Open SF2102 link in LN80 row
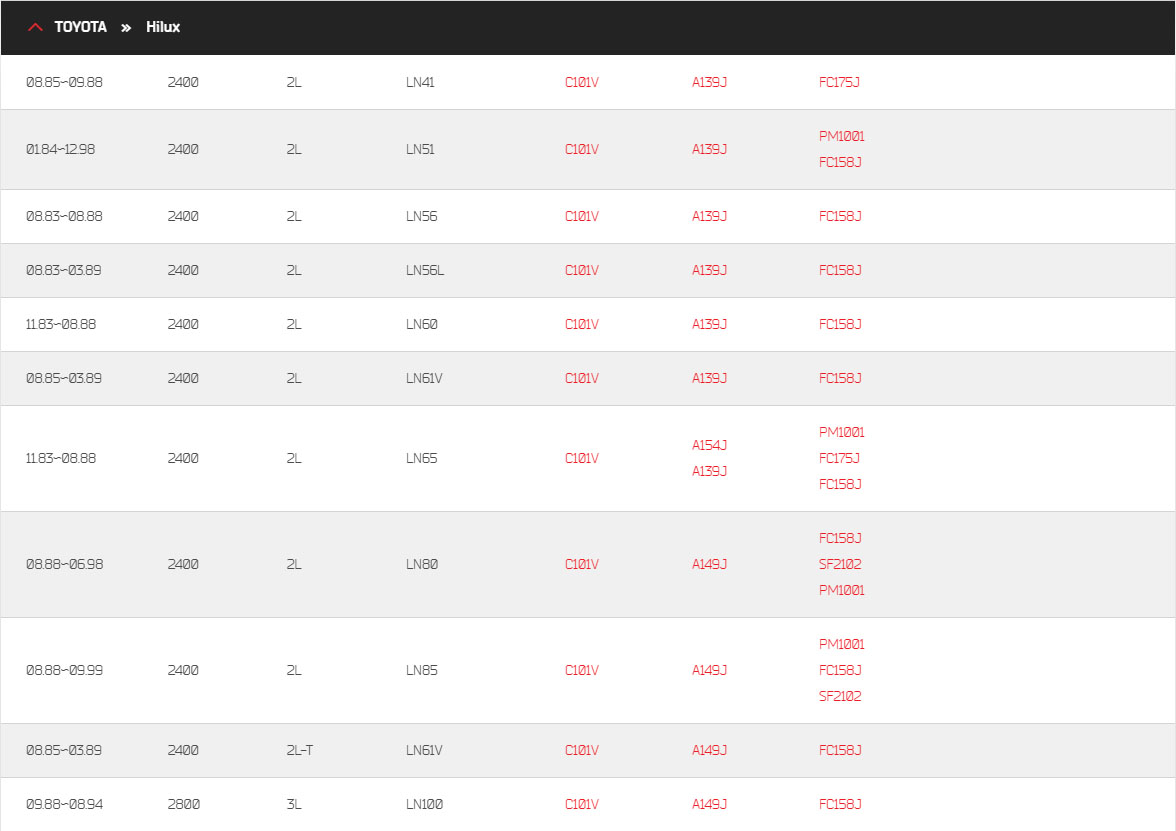The height and width of the screenshot is (831, 1176). 839,564
